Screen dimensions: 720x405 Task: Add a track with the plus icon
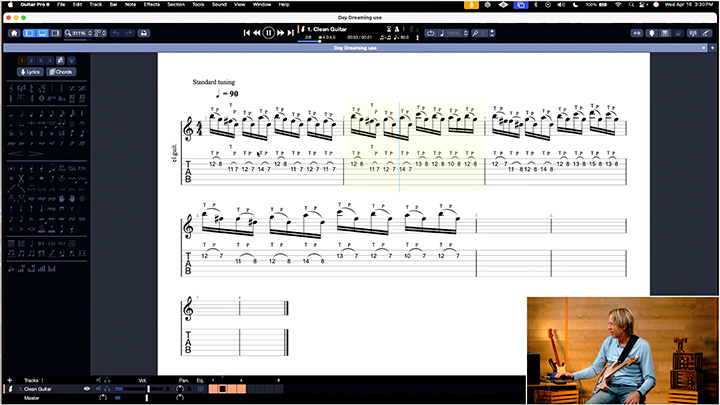point(10,380)
